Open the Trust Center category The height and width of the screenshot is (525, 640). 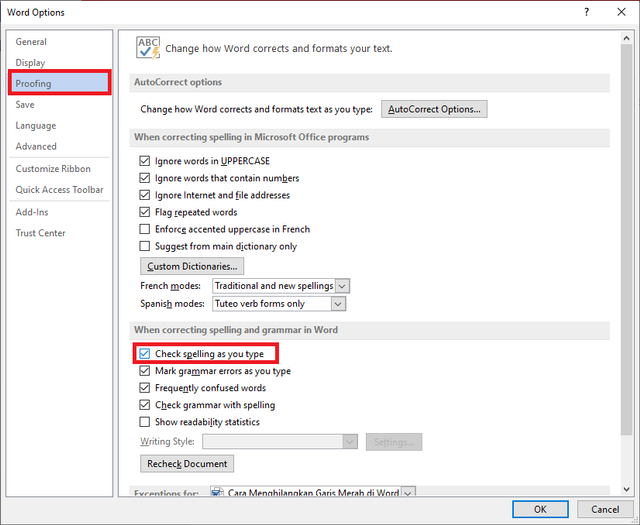tap(40, 233)
